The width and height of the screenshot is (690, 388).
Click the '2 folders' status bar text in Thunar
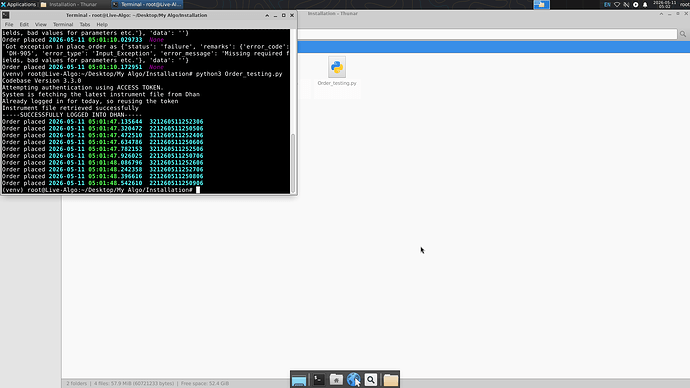click(x=77, y=384)
